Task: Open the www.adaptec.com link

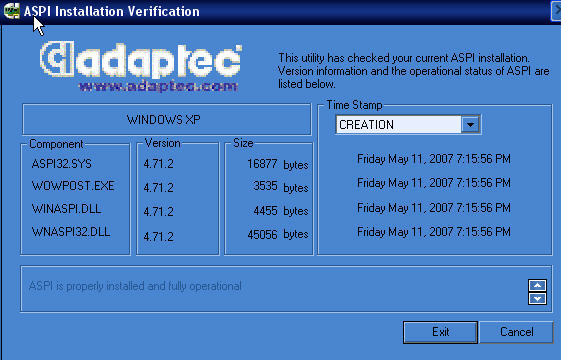Action: click(x=158, y=86)
